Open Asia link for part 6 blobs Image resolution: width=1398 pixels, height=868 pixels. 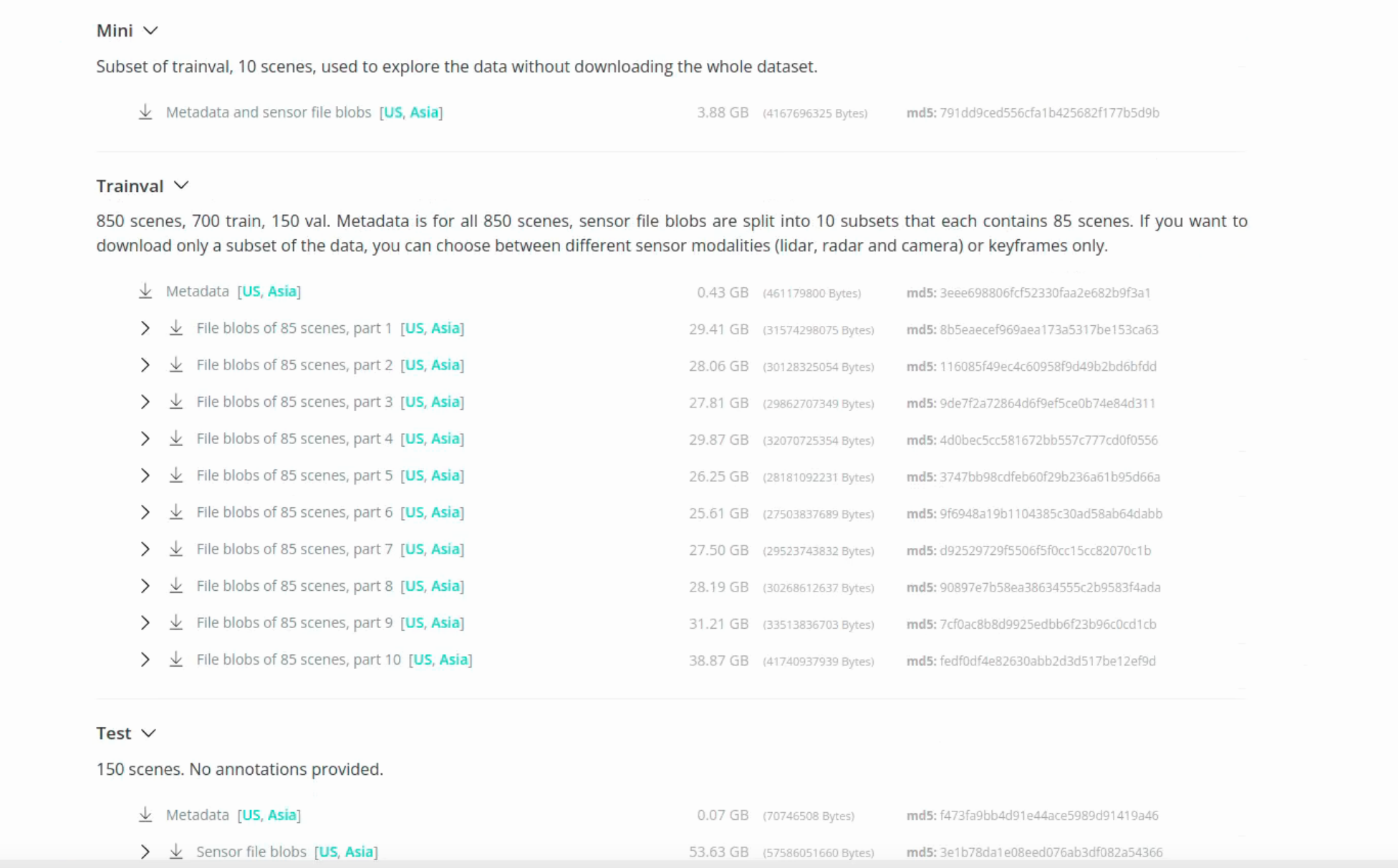click(x=445, y=512)
